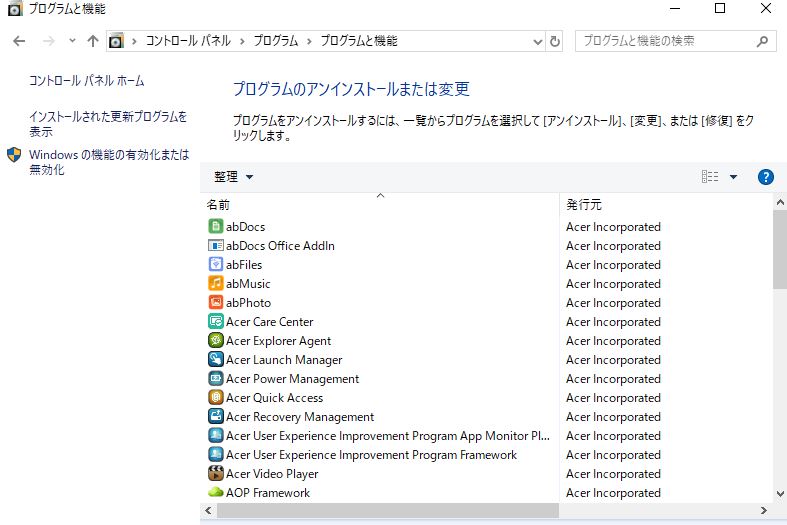Click the Acer Video Player icon
Image resolution: width=787 pixels, height=525 pixels.
215,474
